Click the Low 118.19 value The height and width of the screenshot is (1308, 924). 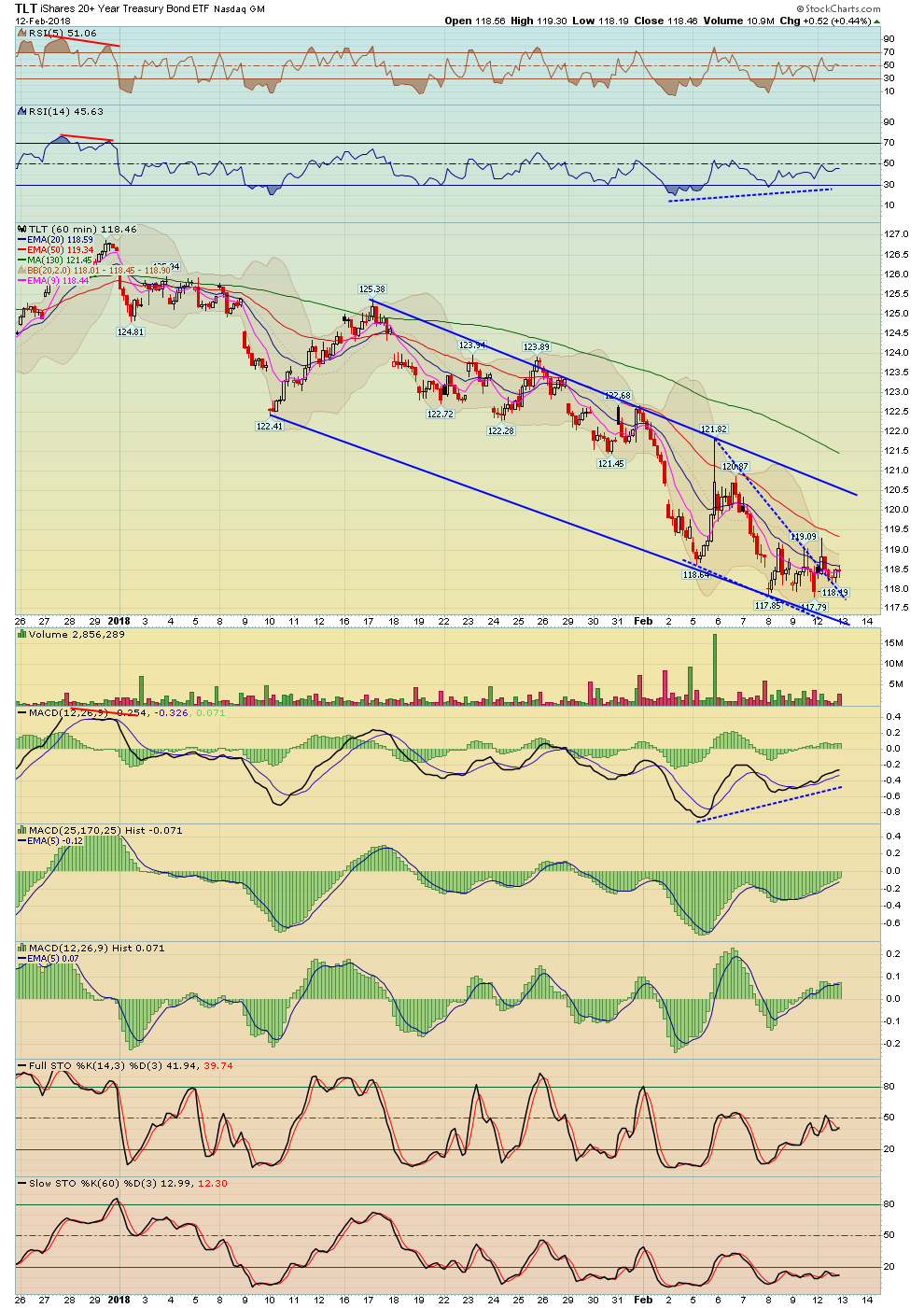[601, 21]
